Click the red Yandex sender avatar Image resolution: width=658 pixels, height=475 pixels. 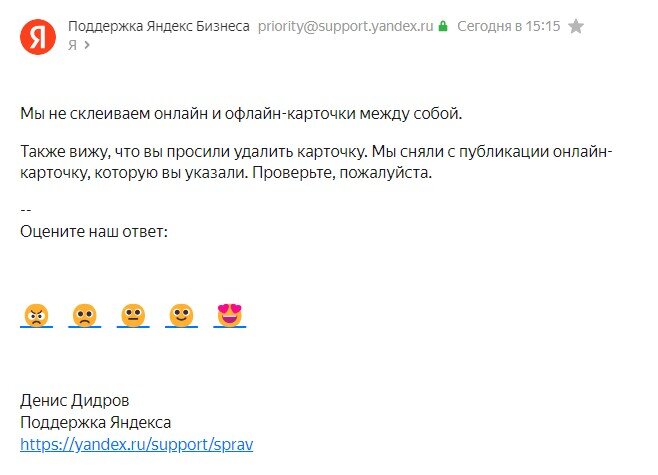point(38,37)
